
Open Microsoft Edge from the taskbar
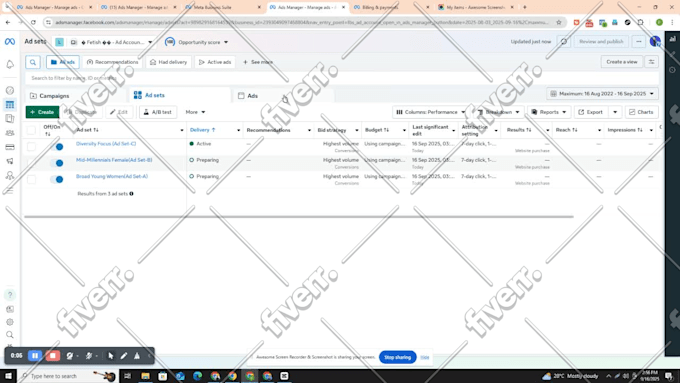[x=198, y=376]
